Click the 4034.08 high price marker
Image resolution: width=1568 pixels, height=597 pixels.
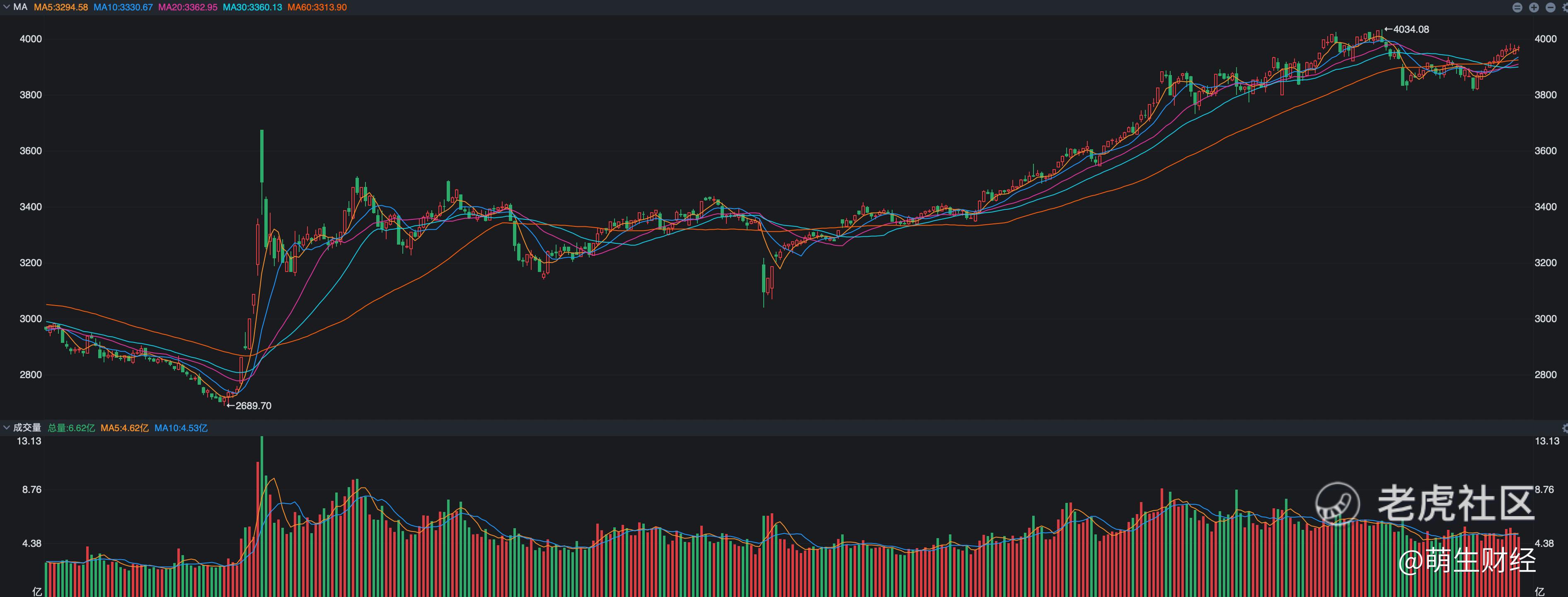click(1406, 29)
